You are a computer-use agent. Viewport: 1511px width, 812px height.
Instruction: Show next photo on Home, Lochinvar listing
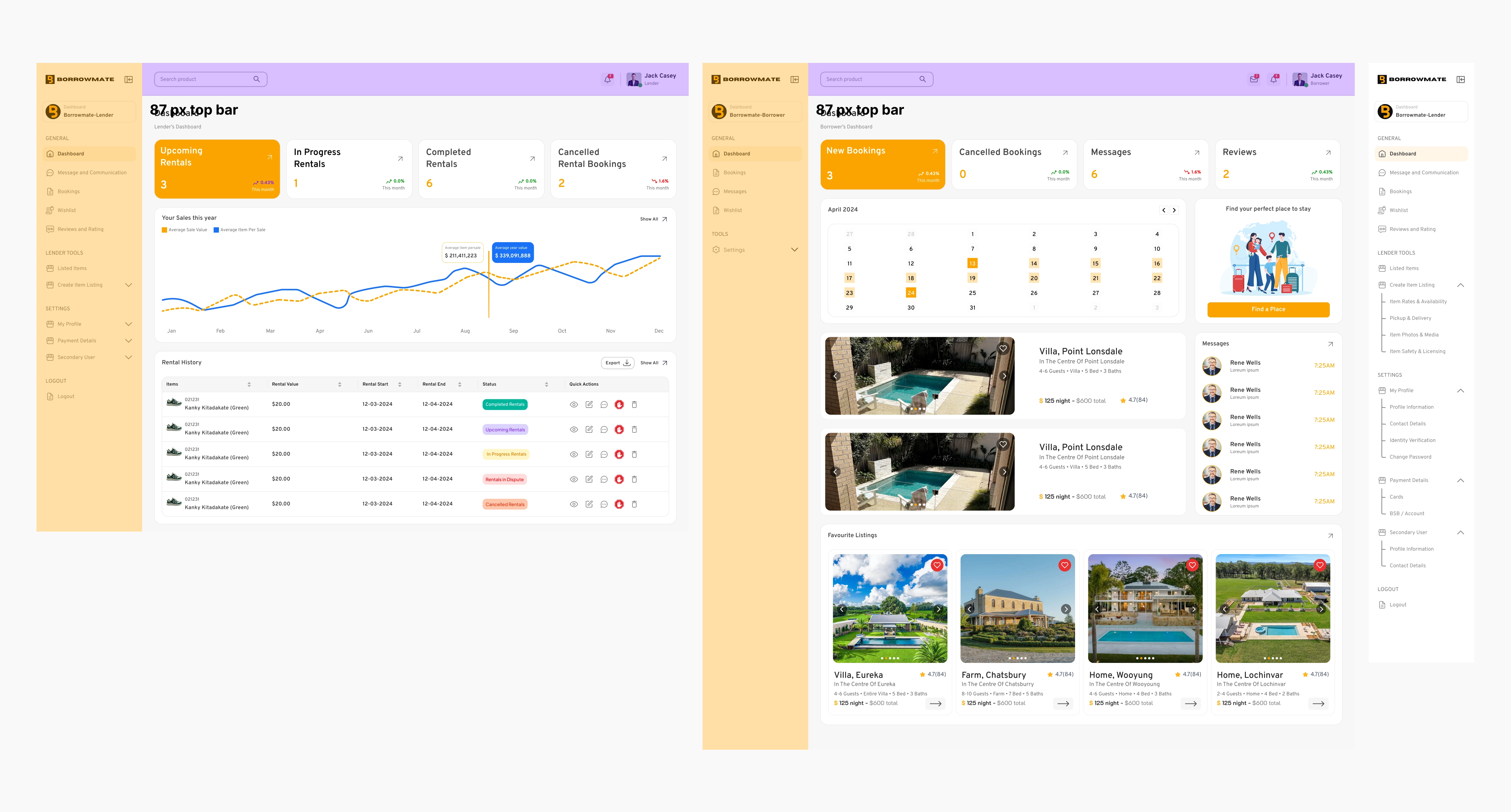click(1321, 609)
